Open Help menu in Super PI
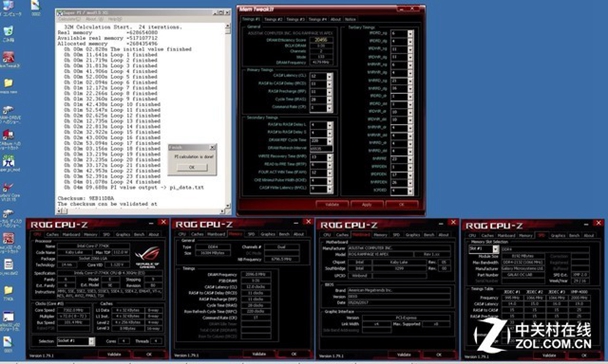The width and height of the screenshot is (608, 364). point(115,19)
